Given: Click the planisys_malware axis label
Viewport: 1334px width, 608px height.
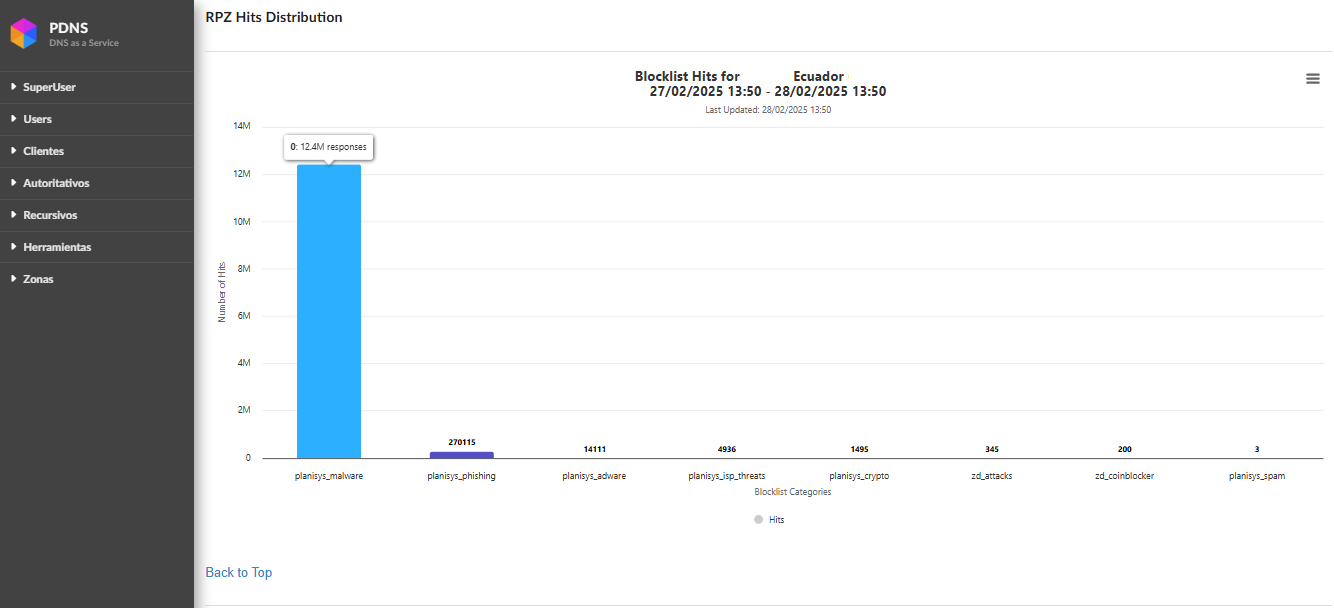Looking at the screenshot, I should pos(329,476).
